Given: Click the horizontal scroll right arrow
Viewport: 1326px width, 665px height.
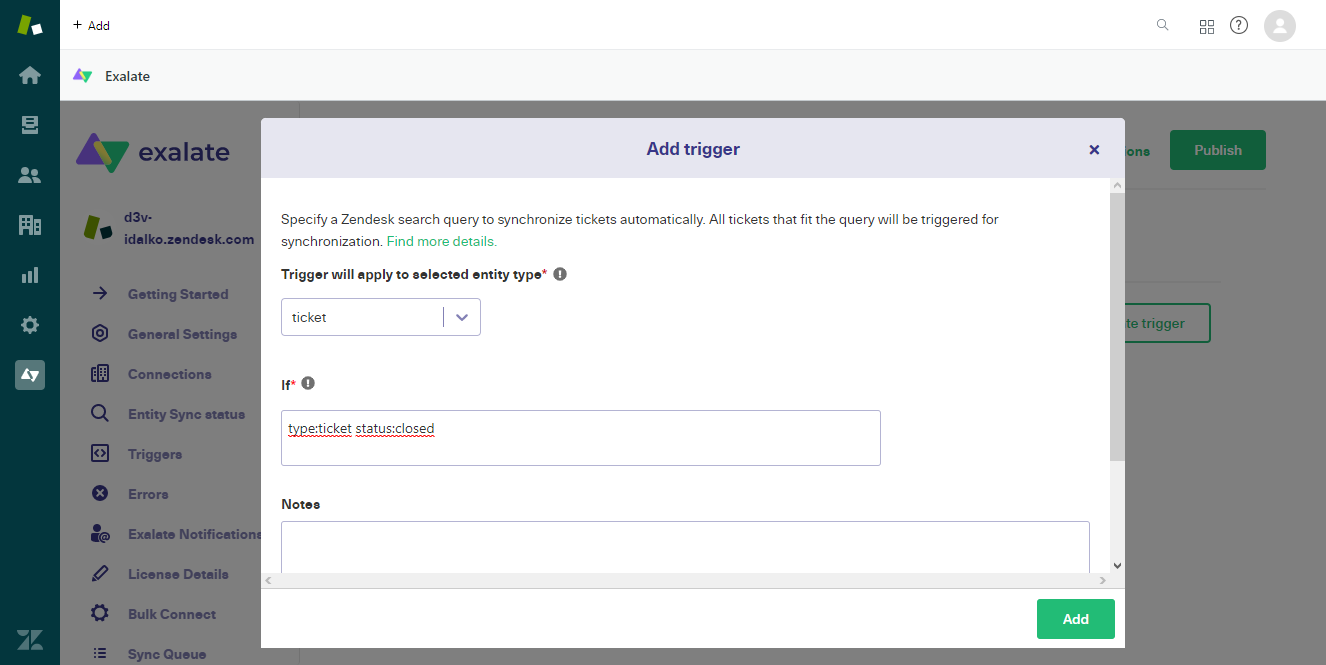Looking at the screenshot, I should coord(1103,580).
